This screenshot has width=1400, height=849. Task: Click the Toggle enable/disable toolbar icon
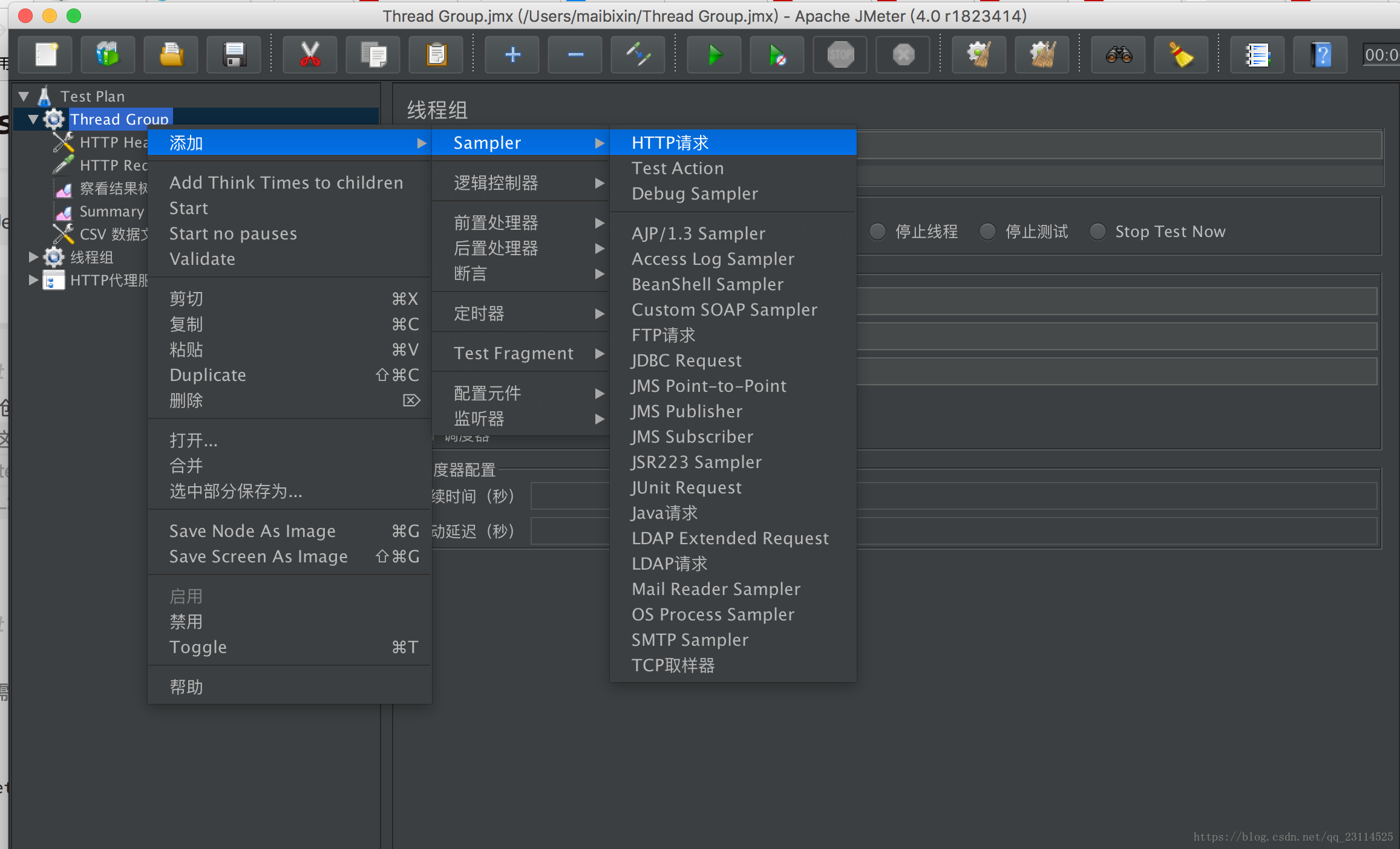pos(638,55)
